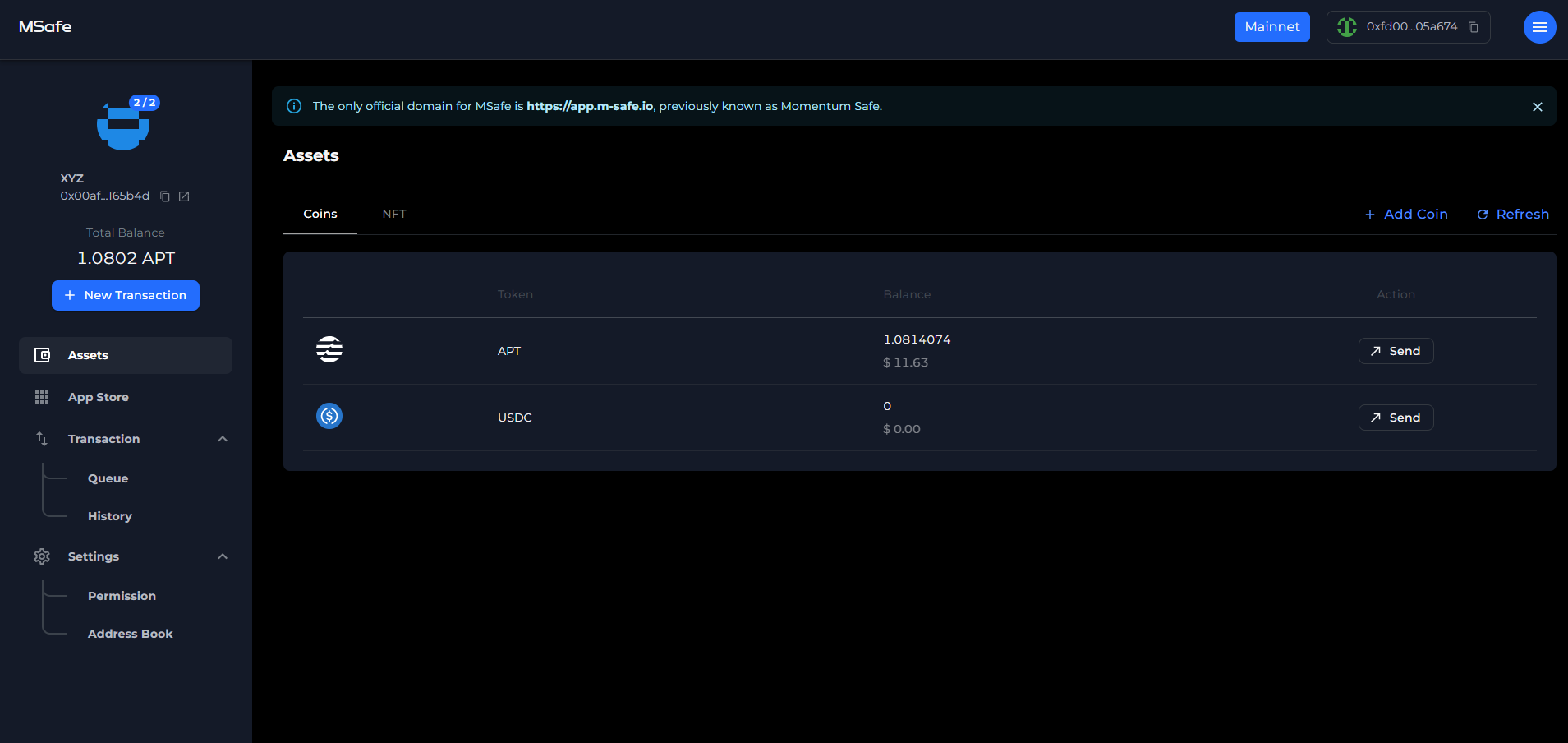
Task: Send USDC tokens
Action: pyautogui.click(x=1396, y=418)
